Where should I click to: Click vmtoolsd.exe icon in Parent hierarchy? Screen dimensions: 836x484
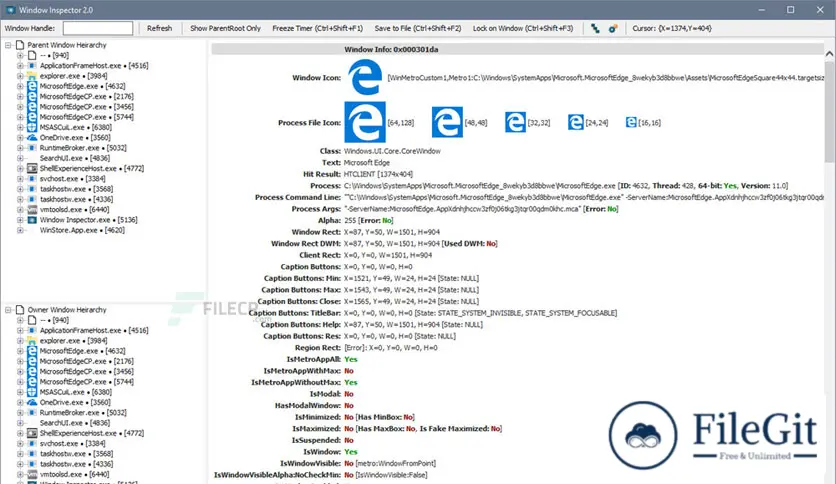(x=32, y=209)
